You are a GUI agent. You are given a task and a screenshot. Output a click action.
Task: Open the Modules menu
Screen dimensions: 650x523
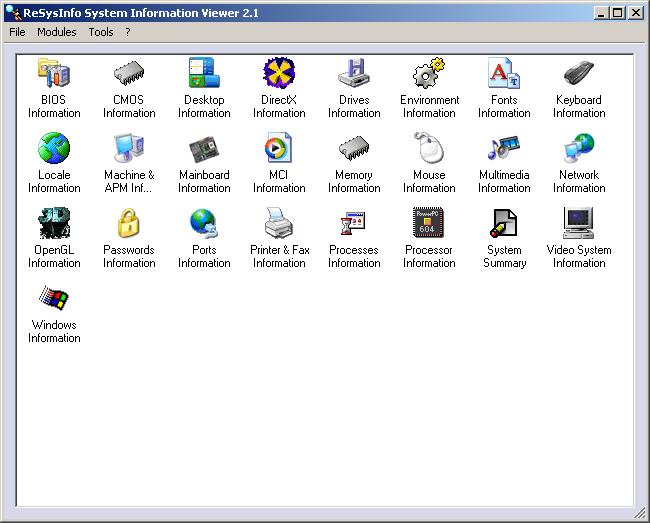coord(57,32)
